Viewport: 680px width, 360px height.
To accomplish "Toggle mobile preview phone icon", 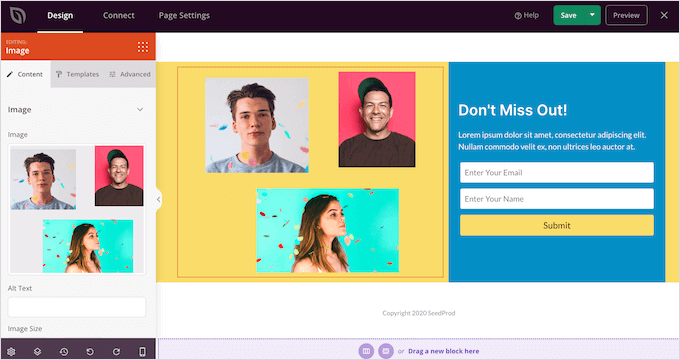I will coord(142,351).
